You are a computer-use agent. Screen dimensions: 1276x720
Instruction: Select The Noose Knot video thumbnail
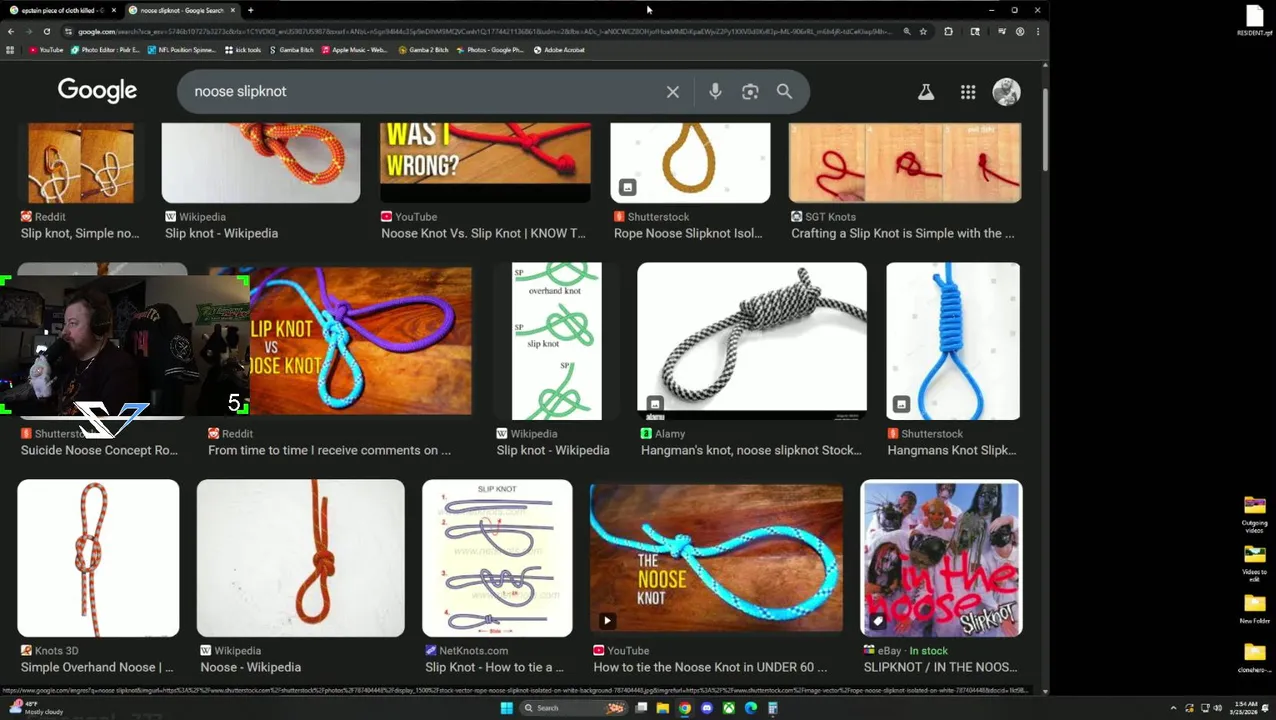[x=716, y=558]
